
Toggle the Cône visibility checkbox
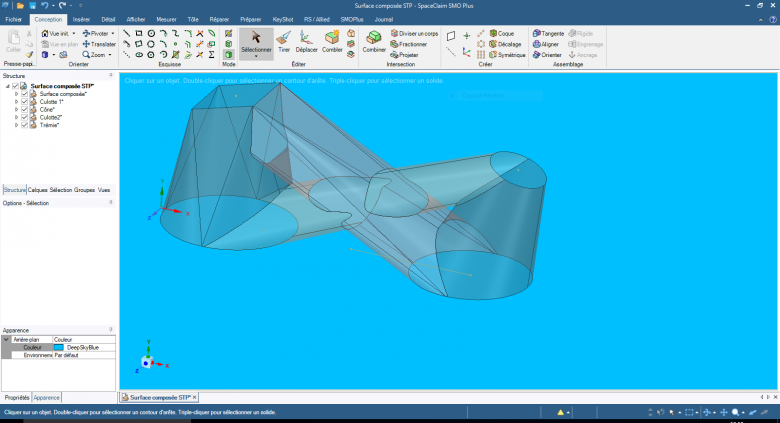tap(24, 109)
